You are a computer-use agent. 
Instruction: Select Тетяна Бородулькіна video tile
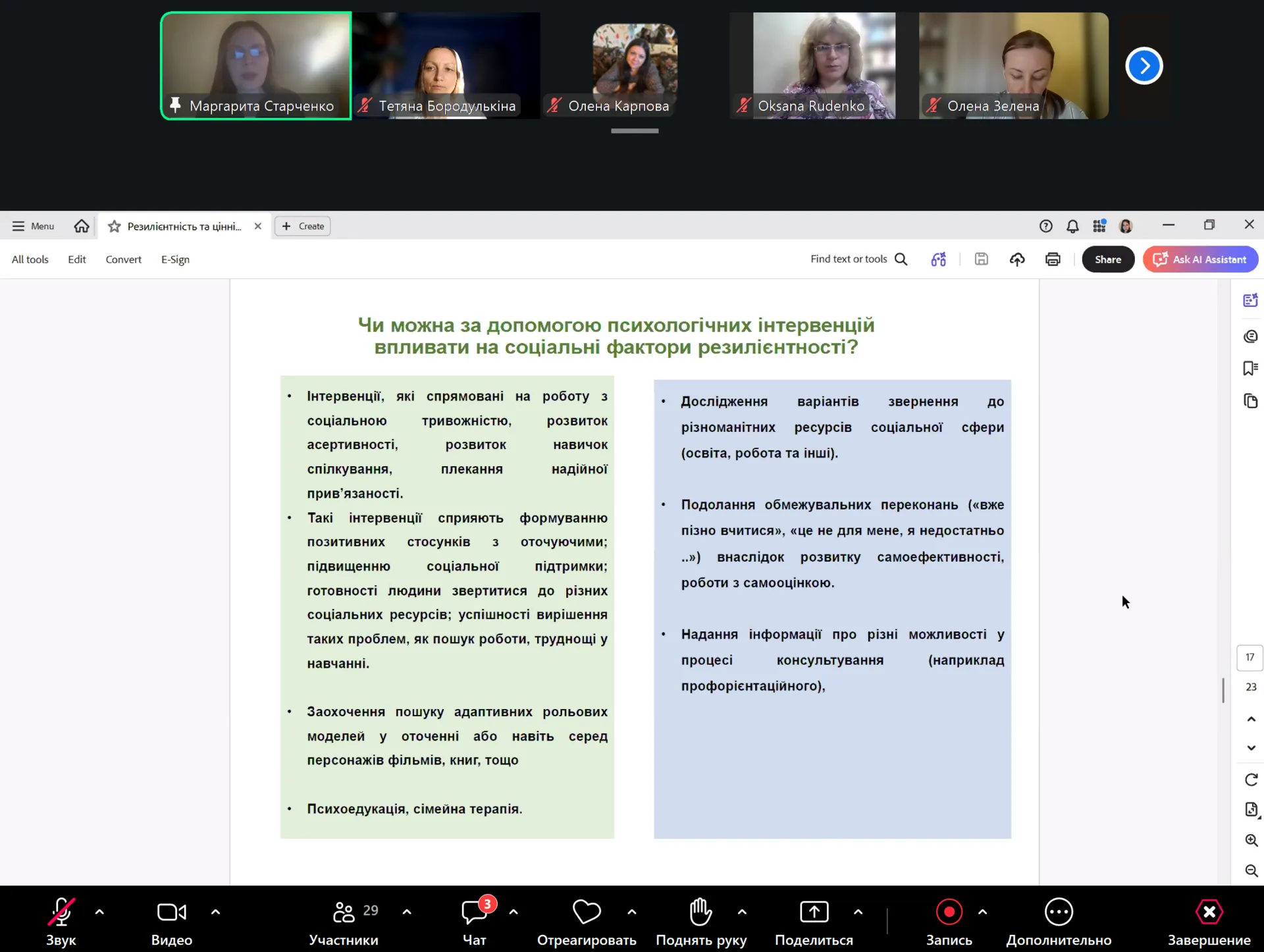[446, 66]
